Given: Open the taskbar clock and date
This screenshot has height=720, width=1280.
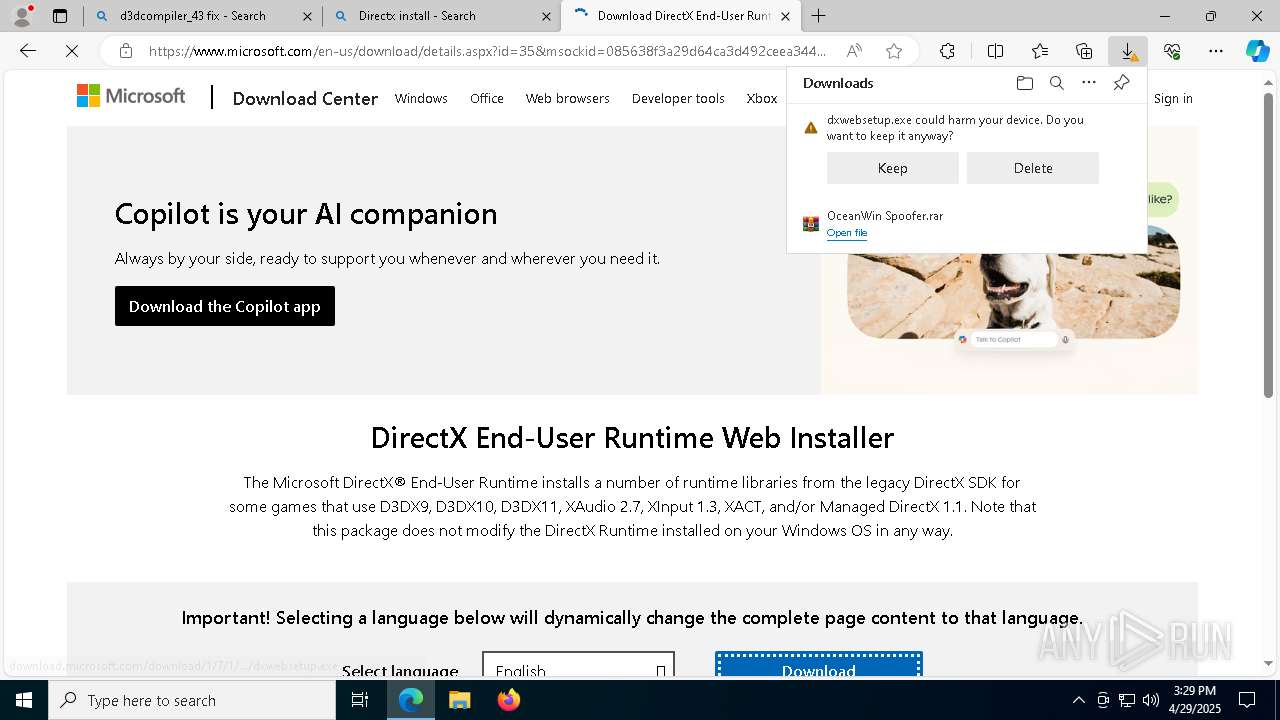Looking at the screenshot, I should click(x=1194, y=700).
